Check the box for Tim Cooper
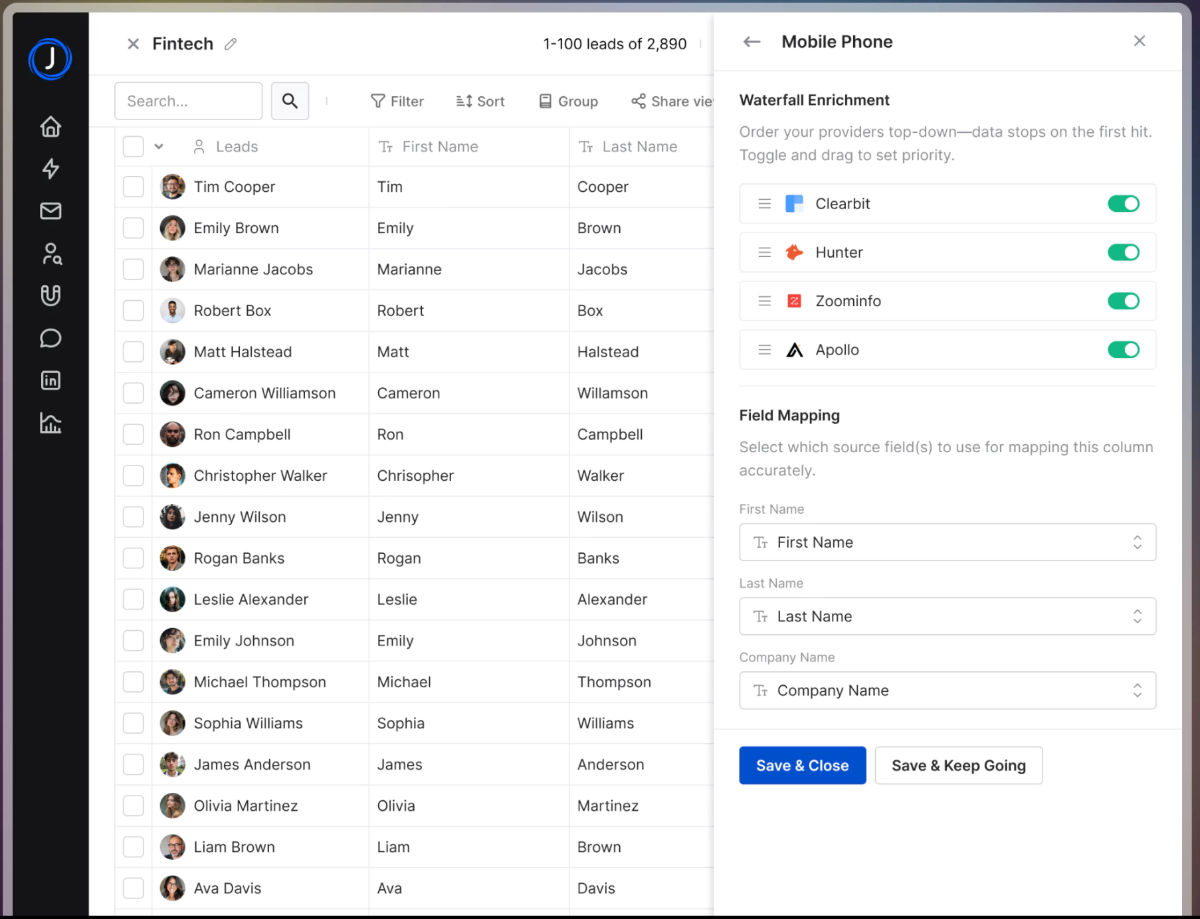The width and height of the screenshot is (1200, 919). (133, 187)
